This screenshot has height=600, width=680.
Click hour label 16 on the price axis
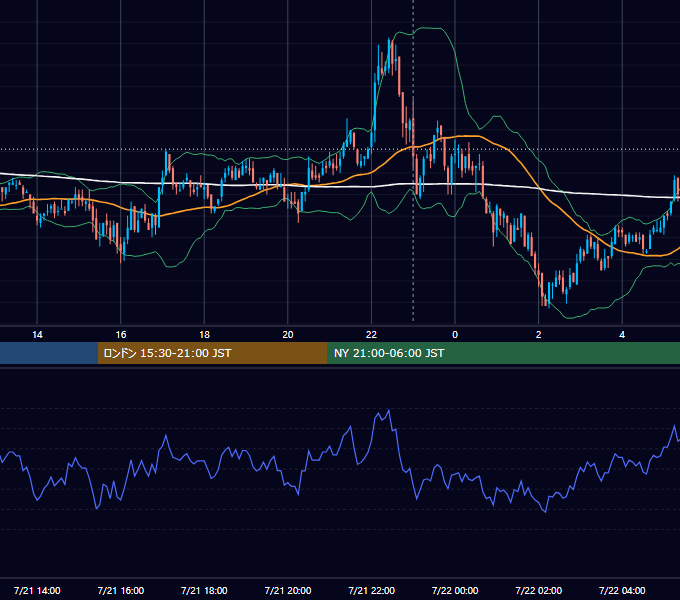tap(121, 335)
